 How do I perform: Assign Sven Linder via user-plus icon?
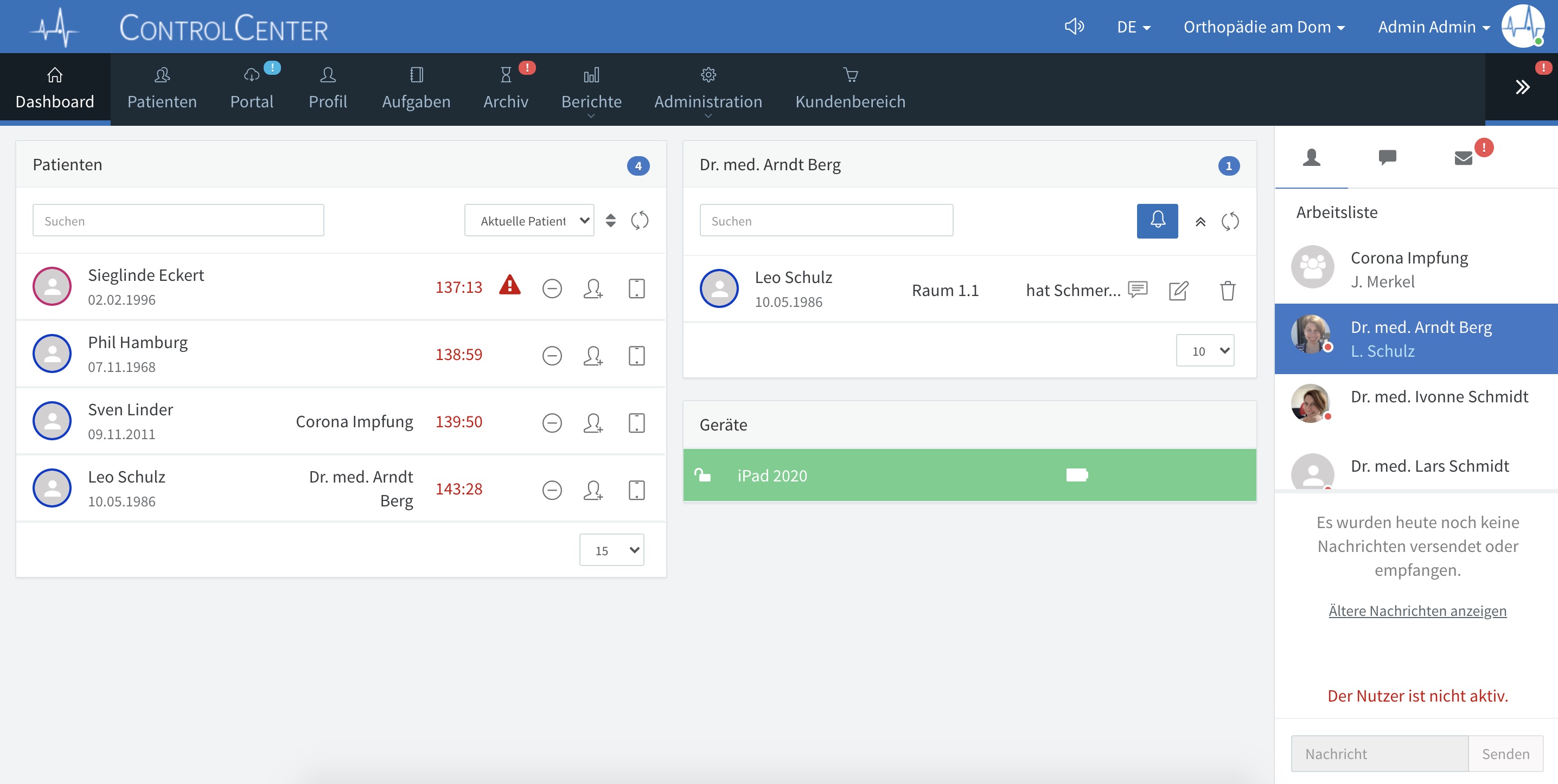(x=593, y=423)
